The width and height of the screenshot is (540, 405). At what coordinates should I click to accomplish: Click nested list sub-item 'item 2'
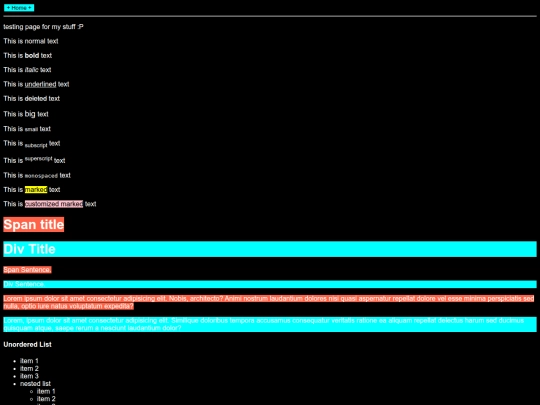(46, 399)
